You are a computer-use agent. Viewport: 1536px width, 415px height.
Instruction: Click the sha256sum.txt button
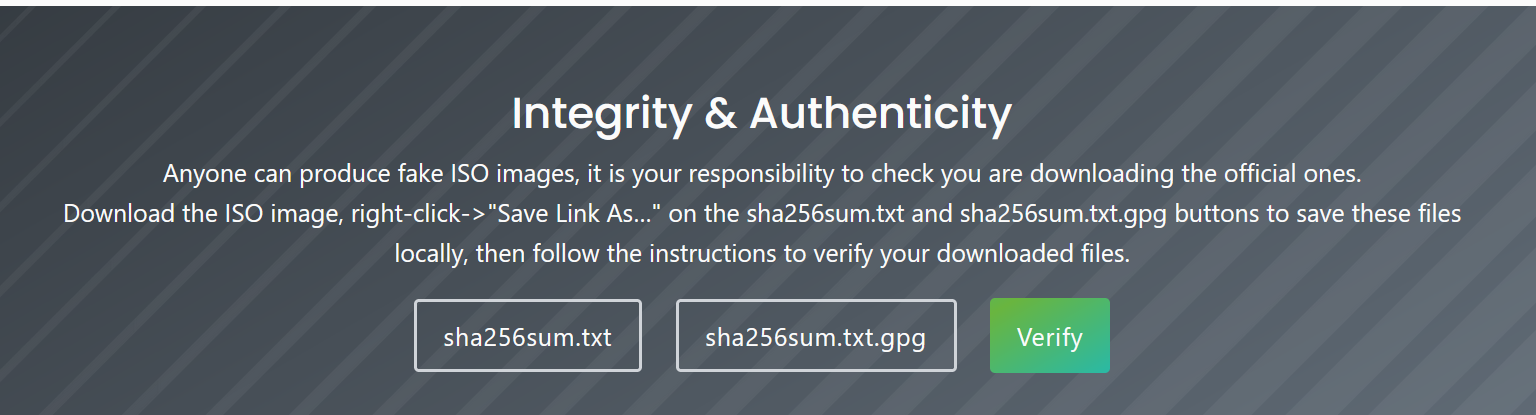[x=527, y=336]
